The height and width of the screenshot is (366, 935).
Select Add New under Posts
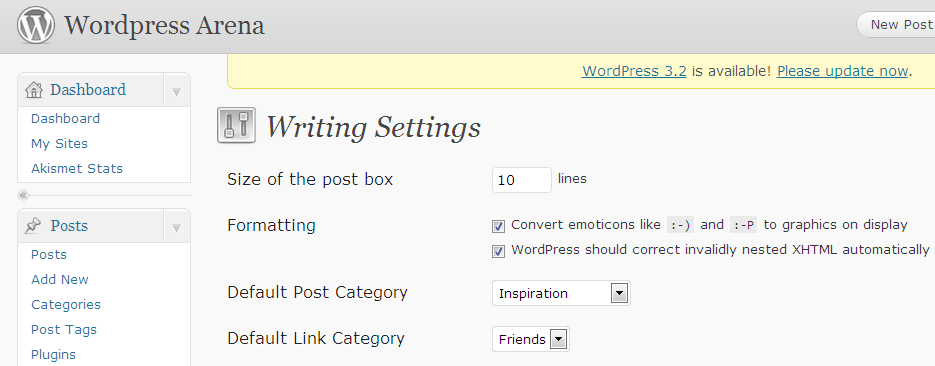click(x=60, y=280)
